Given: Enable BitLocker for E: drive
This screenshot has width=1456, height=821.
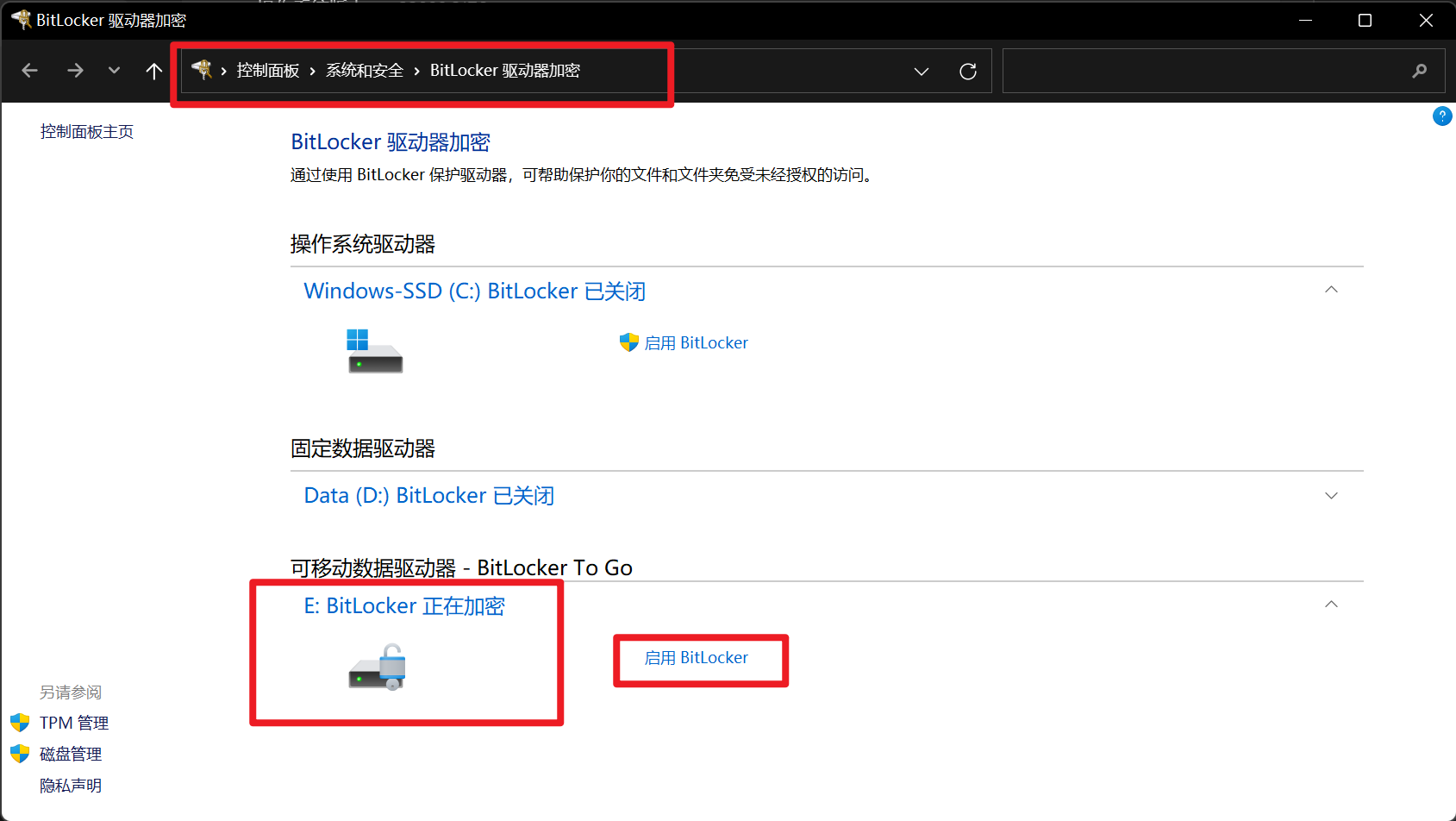Looking at the screenshot, I should (697, 658).
